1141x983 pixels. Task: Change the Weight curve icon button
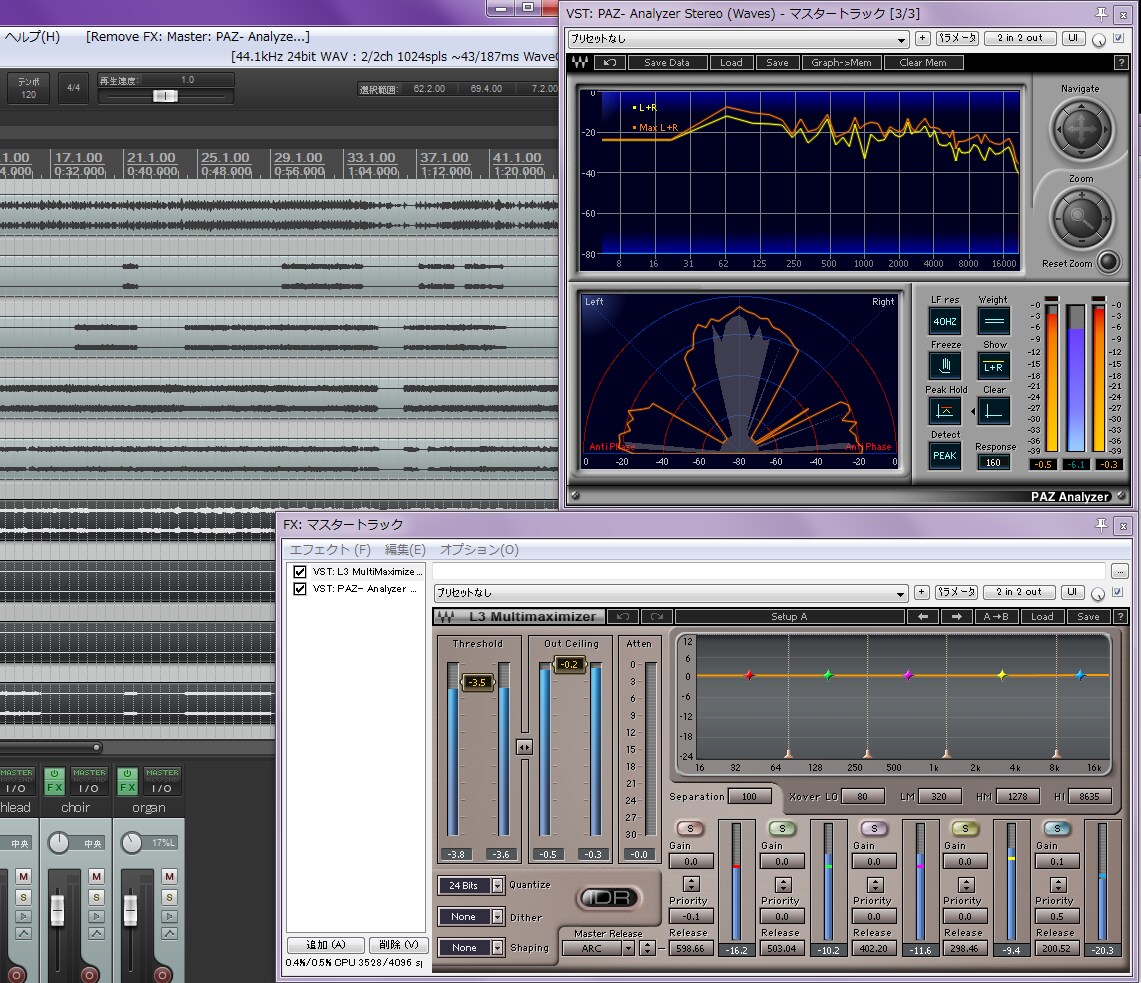click(x=993, y=321)
